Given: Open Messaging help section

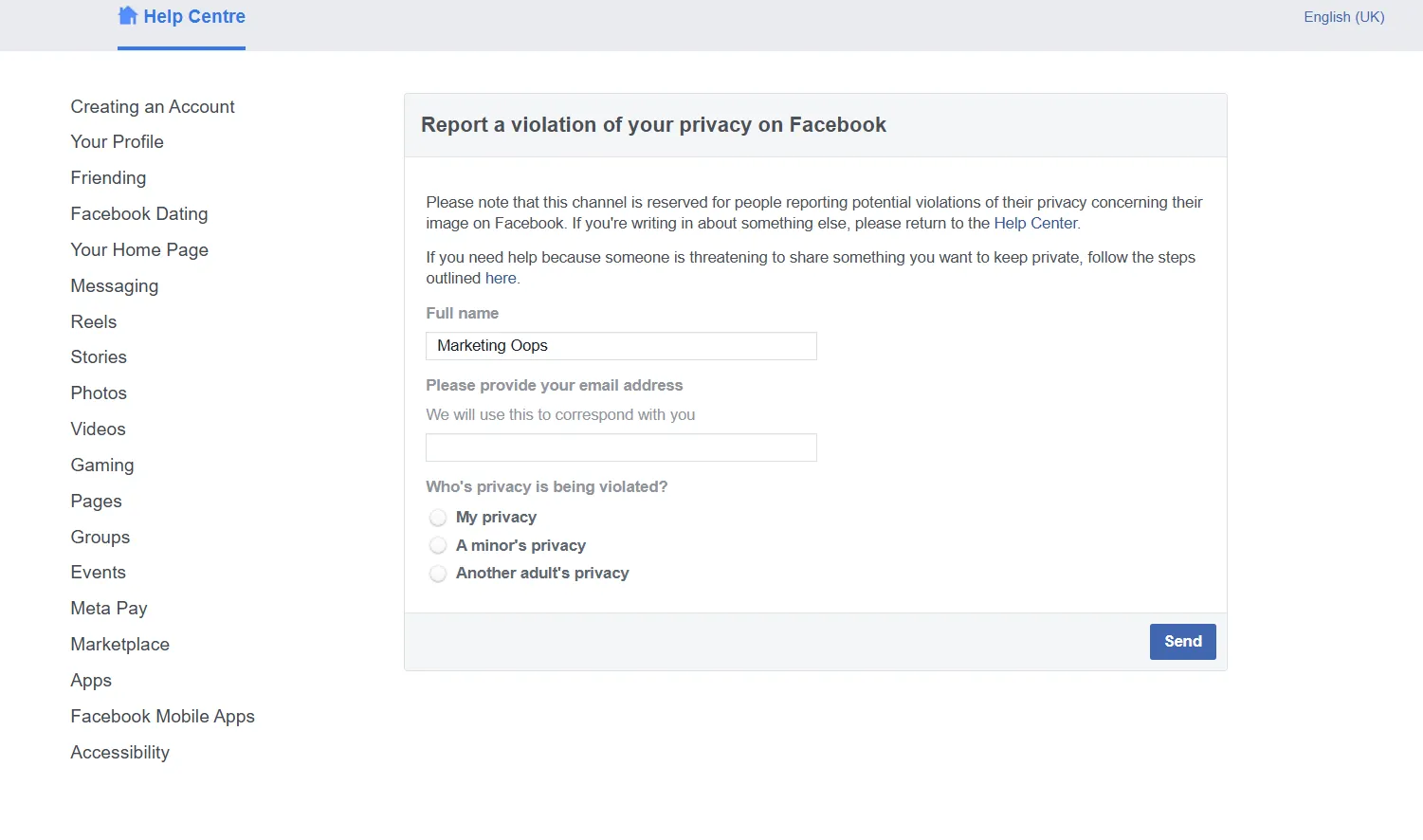Looking at the screenshot, I should pyautogui.click(x=115, y=286).
